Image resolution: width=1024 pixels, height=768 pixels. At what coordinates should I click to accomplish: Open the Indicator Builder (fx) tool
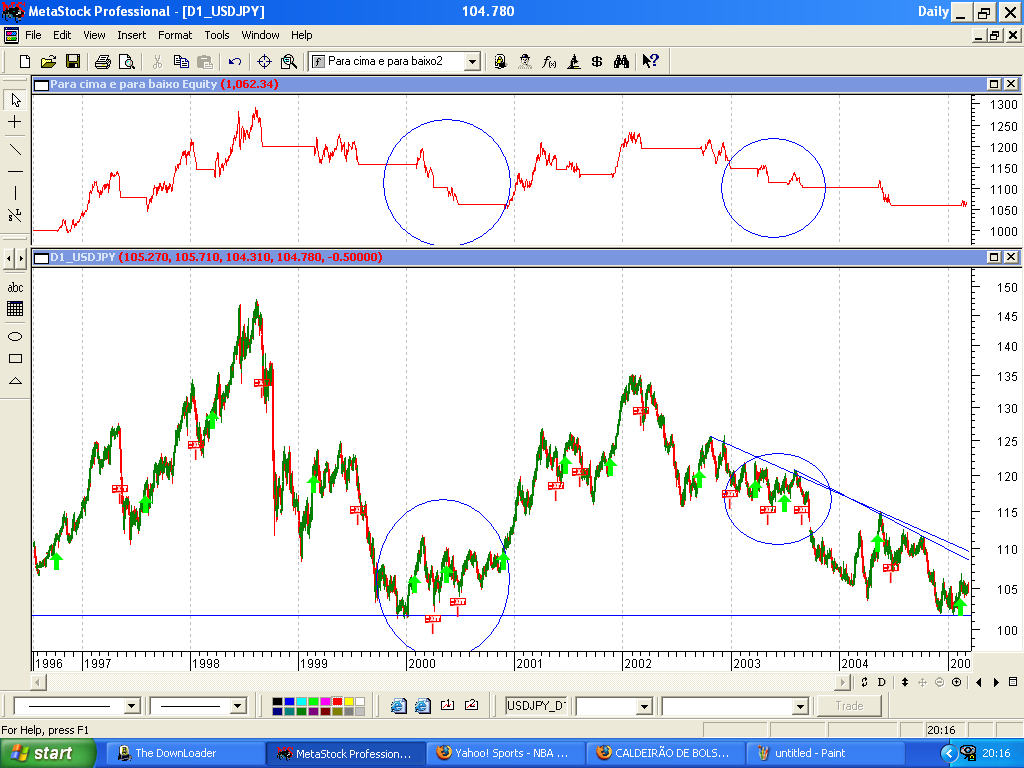click(549, 61)
